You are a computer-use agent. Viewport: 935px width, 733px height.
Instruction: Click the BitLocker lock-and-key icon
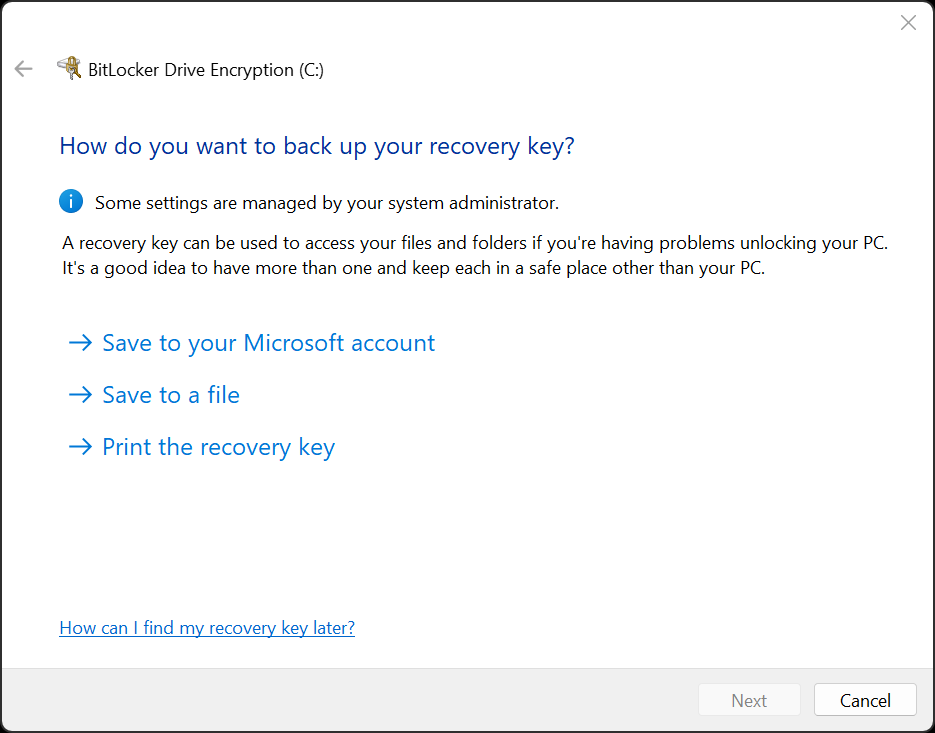(x=70, y=68)
